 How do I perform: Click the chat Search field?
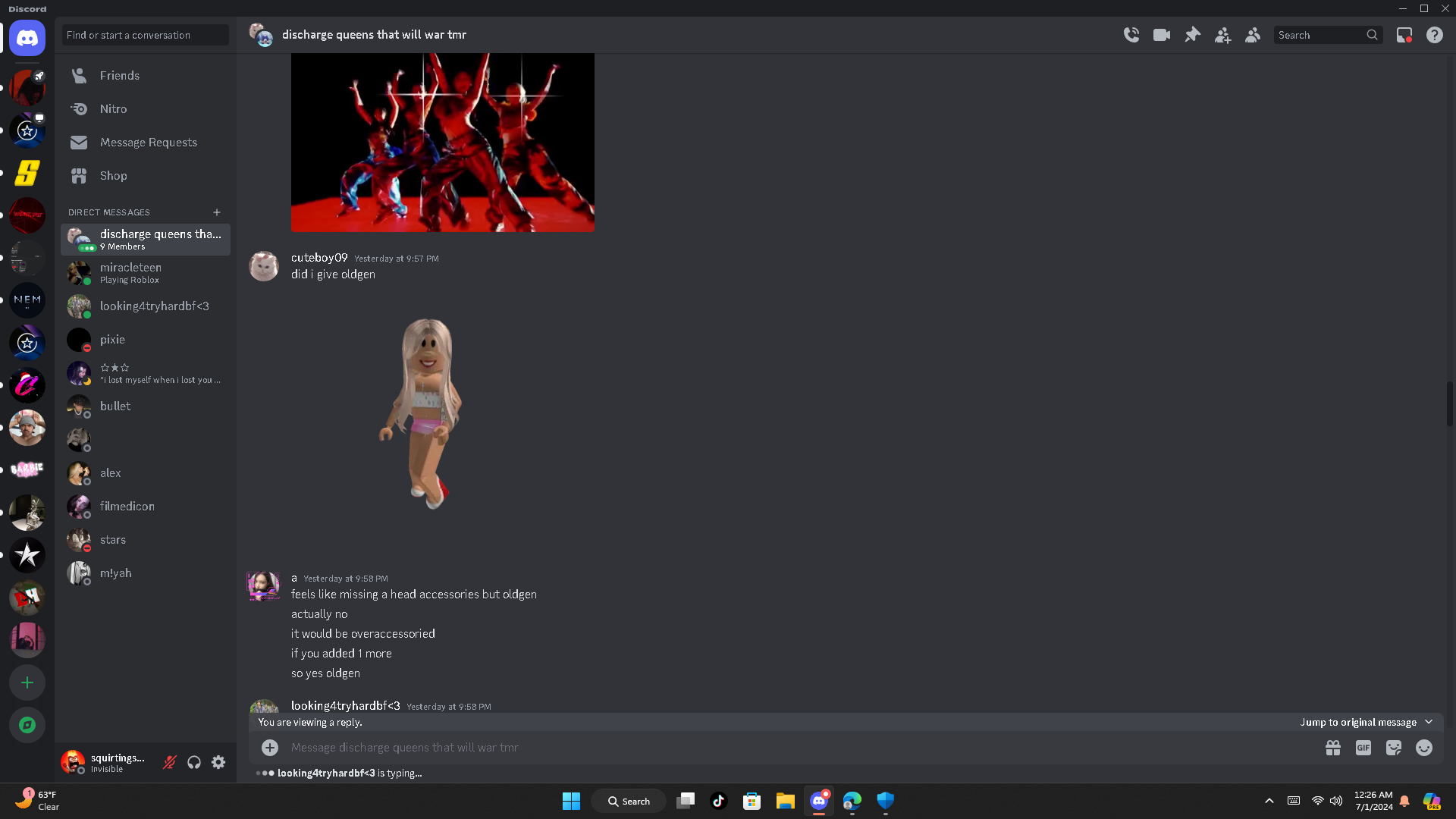1328,35
